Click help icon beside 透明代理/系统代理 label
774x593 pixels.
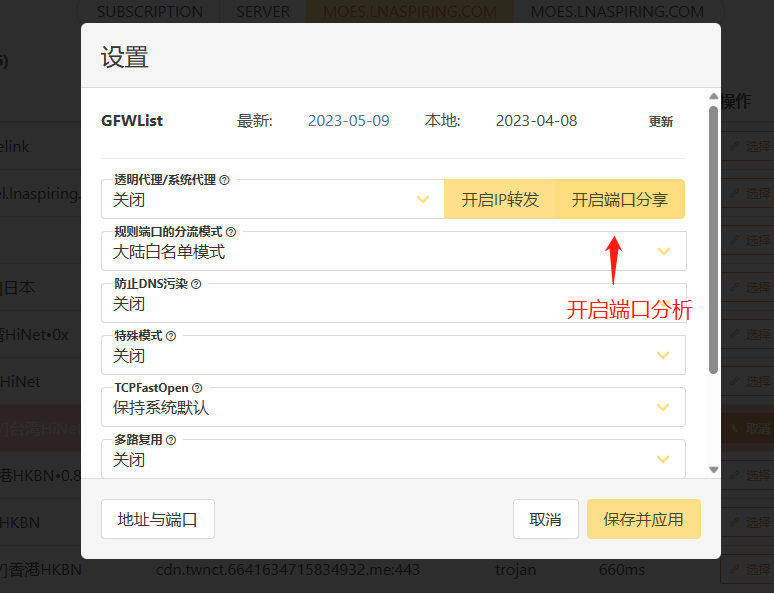click(x=224, y=180)
